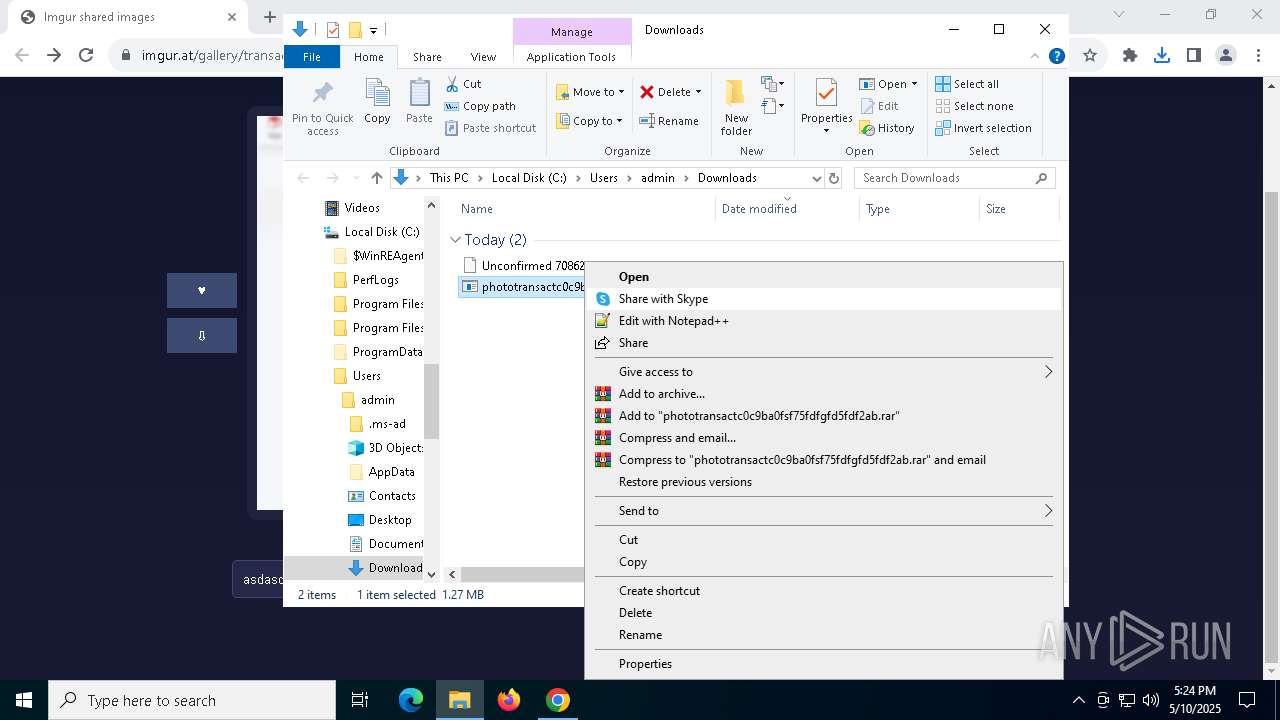Open Chrome extensions puzzle icon
The image size is (1280, 720).
(x=1130, y=56)
